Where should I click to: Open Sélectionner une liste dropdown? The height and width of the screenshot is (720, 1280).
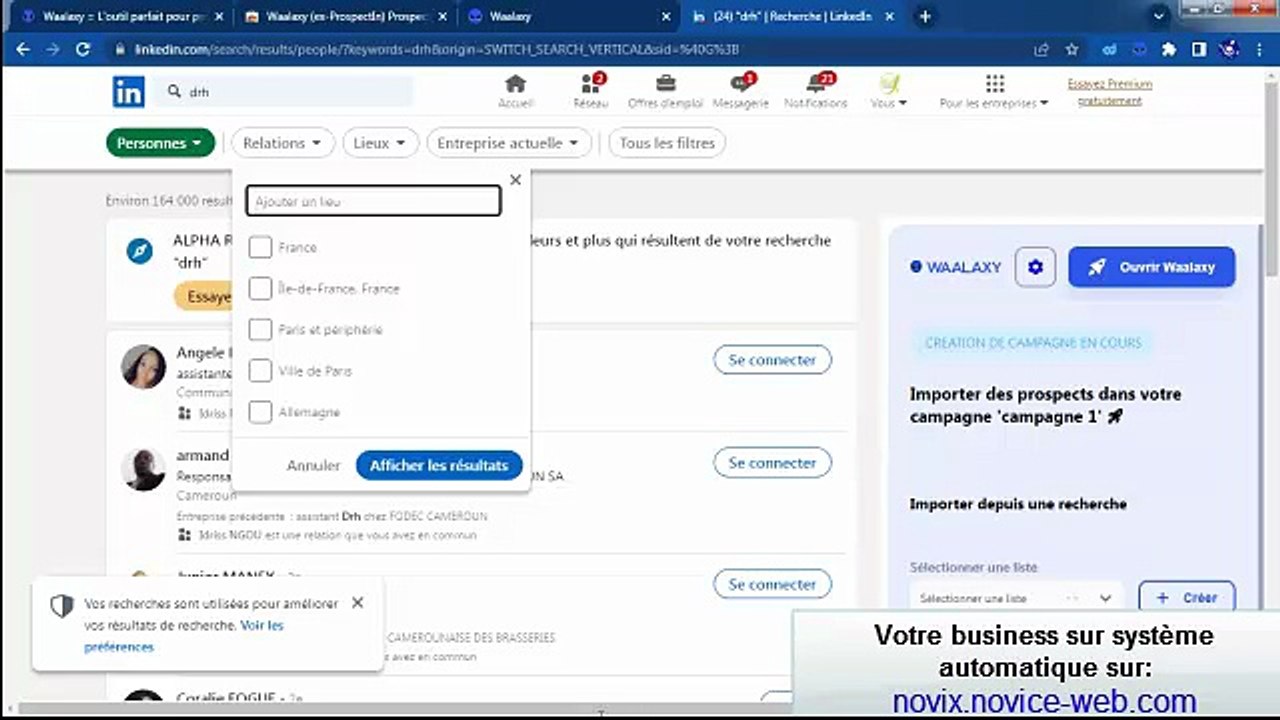(x=1016, y=598)
